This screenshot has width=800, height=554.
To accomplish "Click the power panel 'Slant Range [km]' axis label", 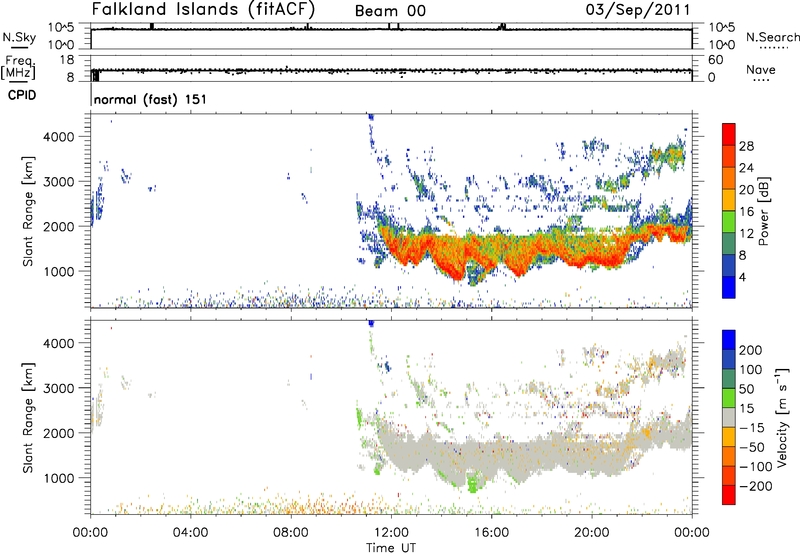I will tap(28, 211).
